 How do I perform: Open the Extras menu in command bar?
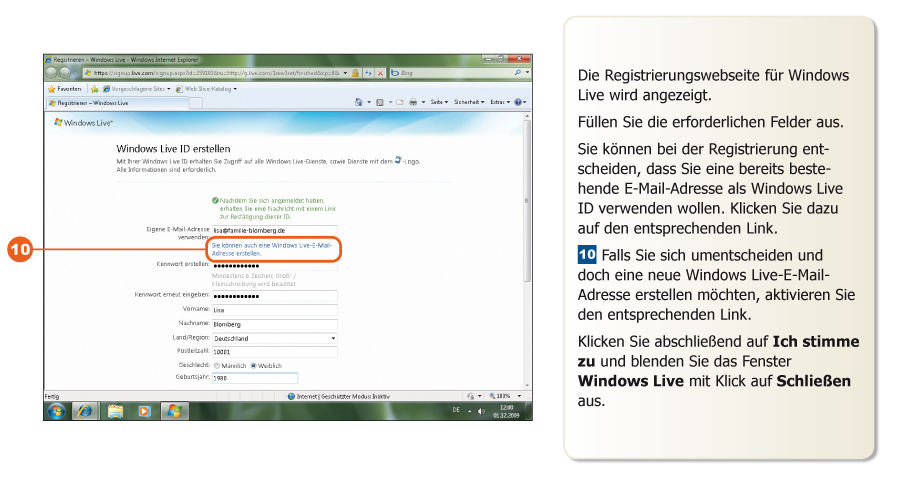pyautogui.click(x=500, y=102)
